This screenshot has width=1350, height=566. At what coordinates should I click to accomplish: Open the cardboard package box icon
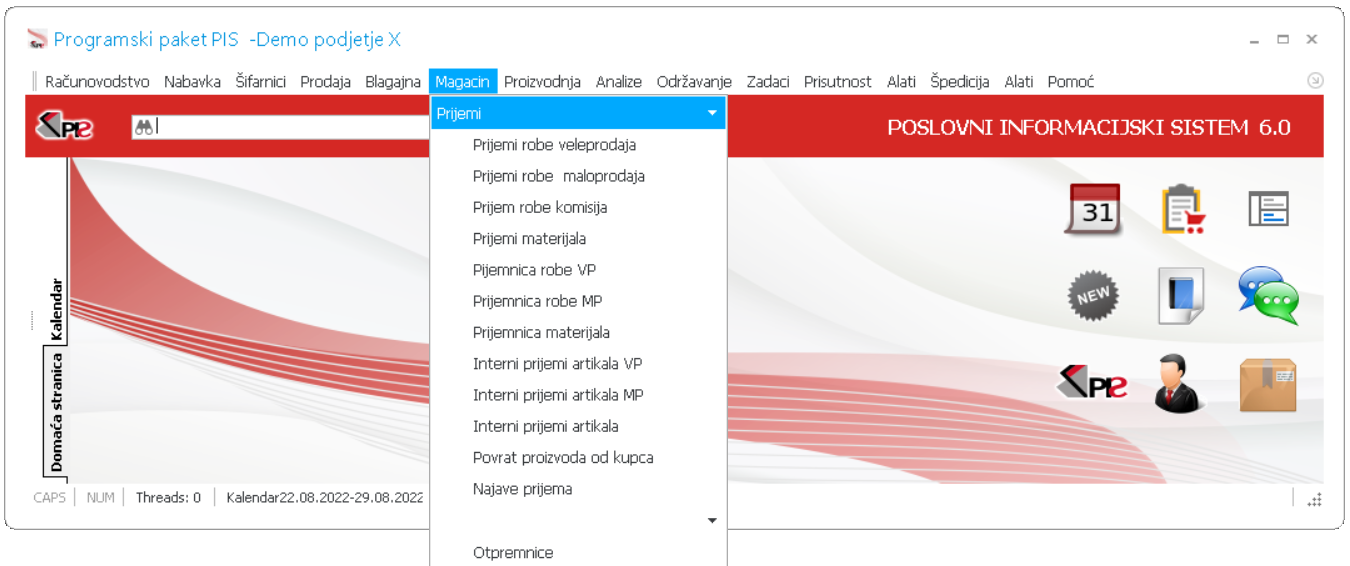click(x=1268, y=385)
